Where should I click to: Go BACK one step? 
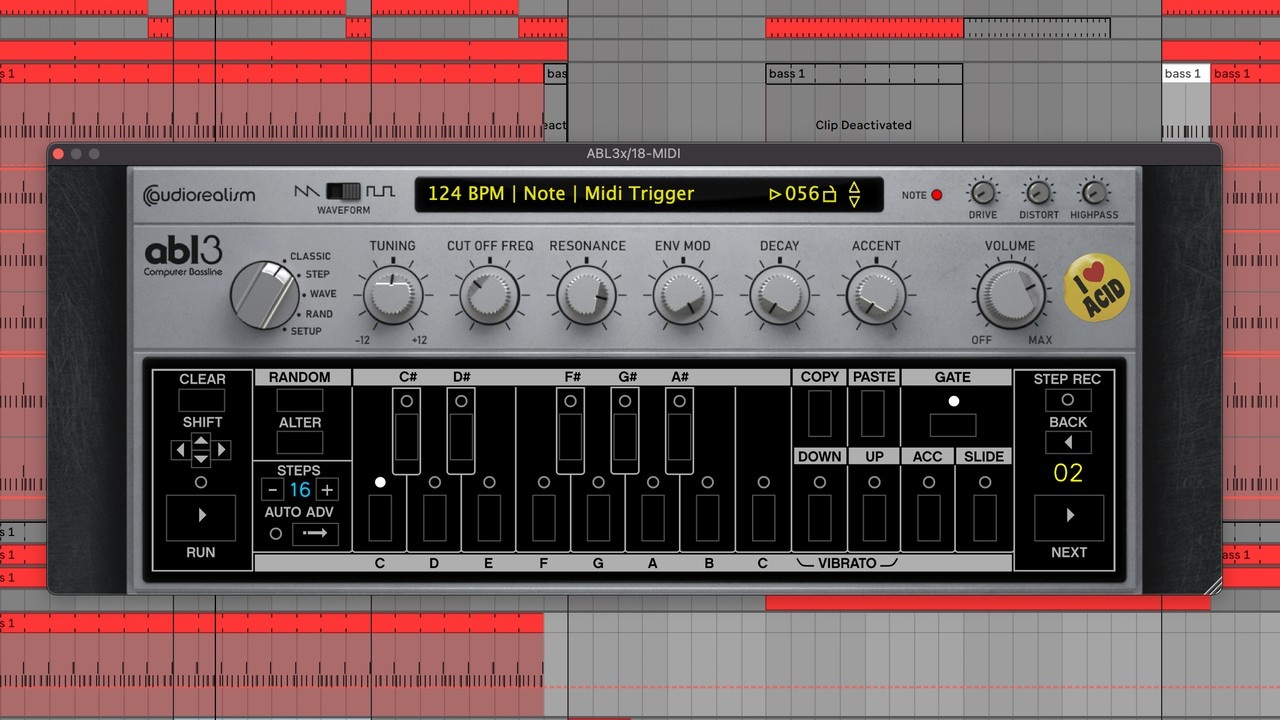pyautogui.click(x=1068, y=442)
